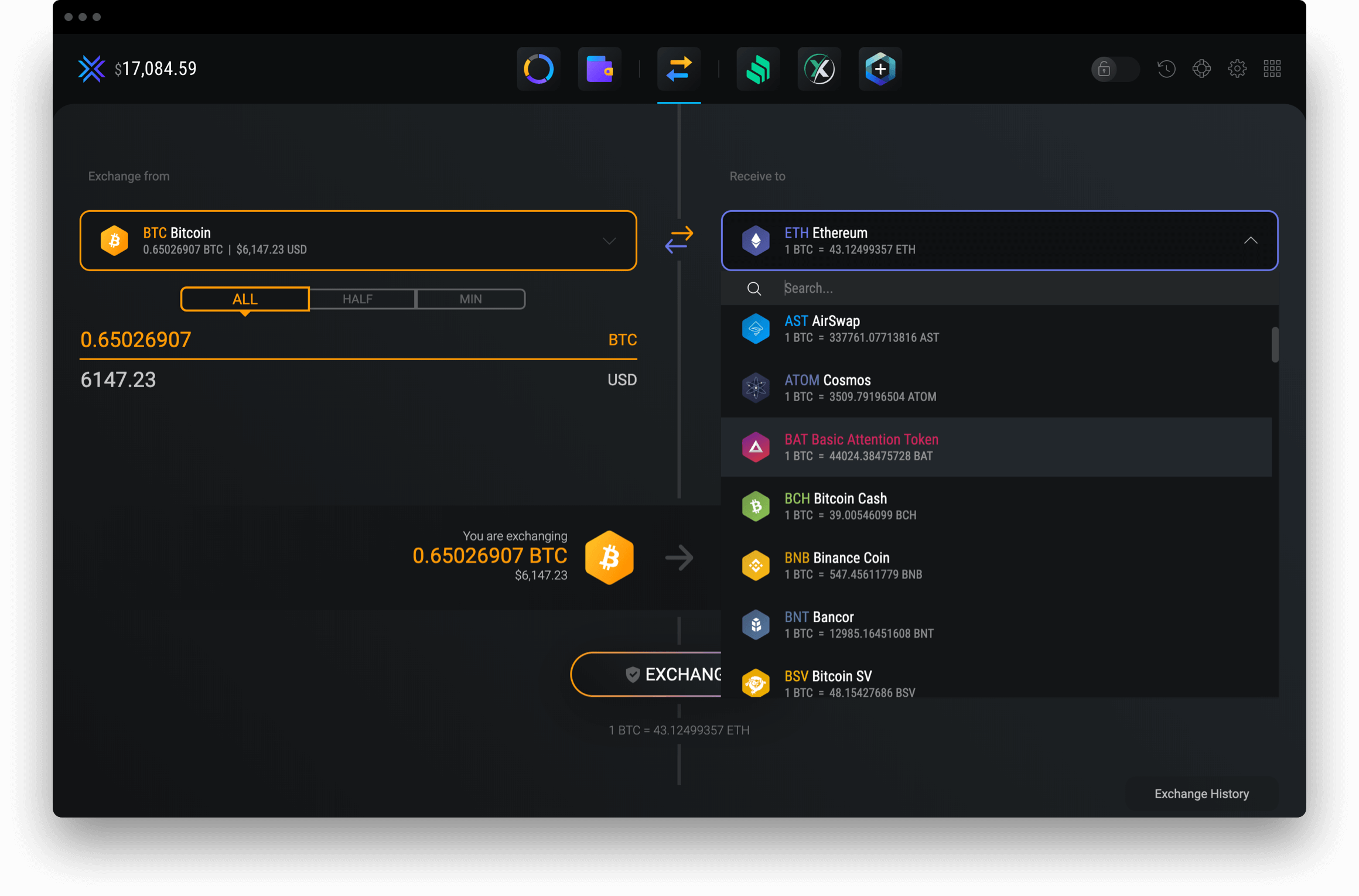Screen dimensions: 1359x896
Task: Open the Add More Apps hexagon icon
Action: click(x=880, y=69)
